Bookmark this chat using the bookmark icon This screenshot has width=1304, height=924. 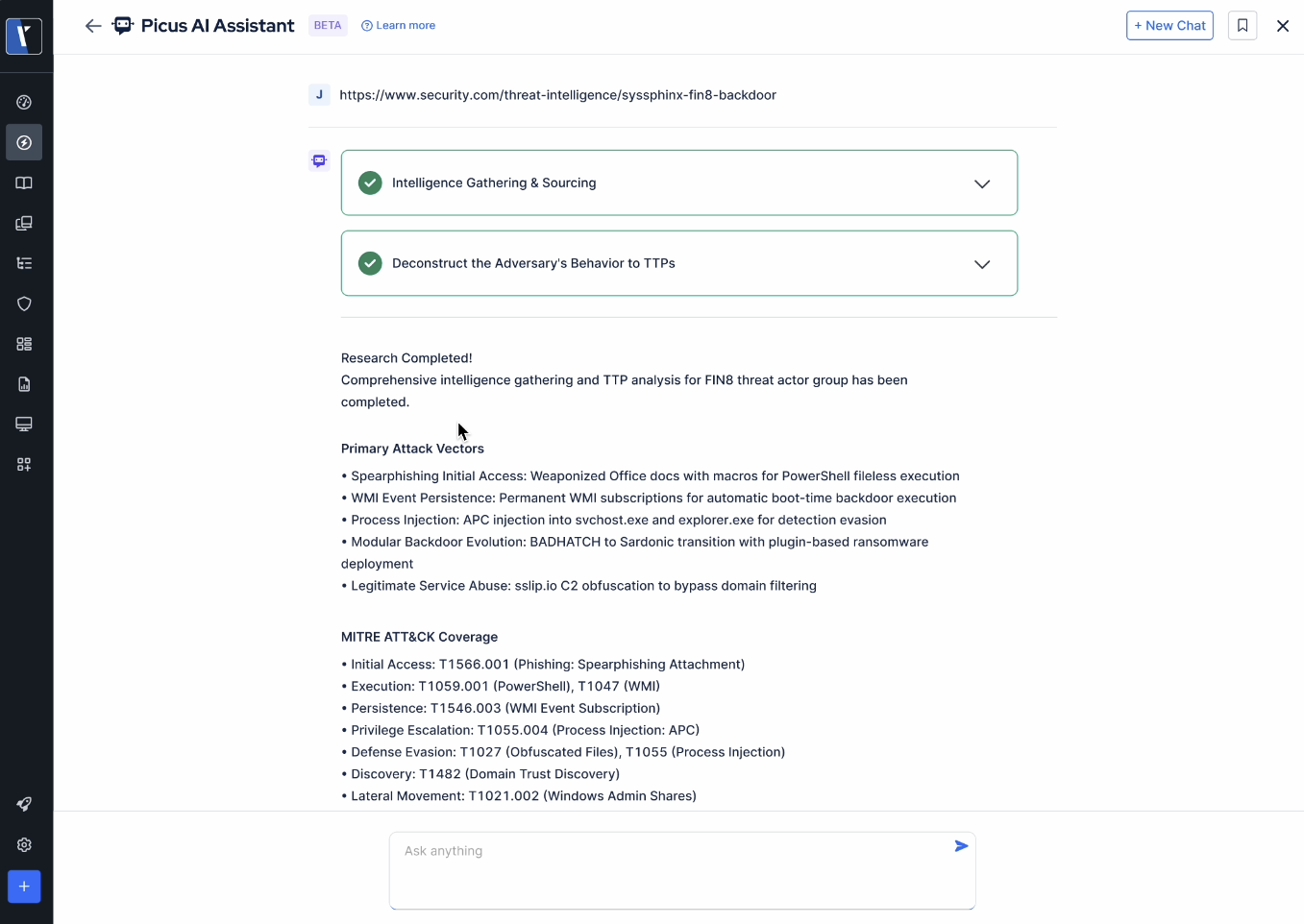coord(1242,25)
